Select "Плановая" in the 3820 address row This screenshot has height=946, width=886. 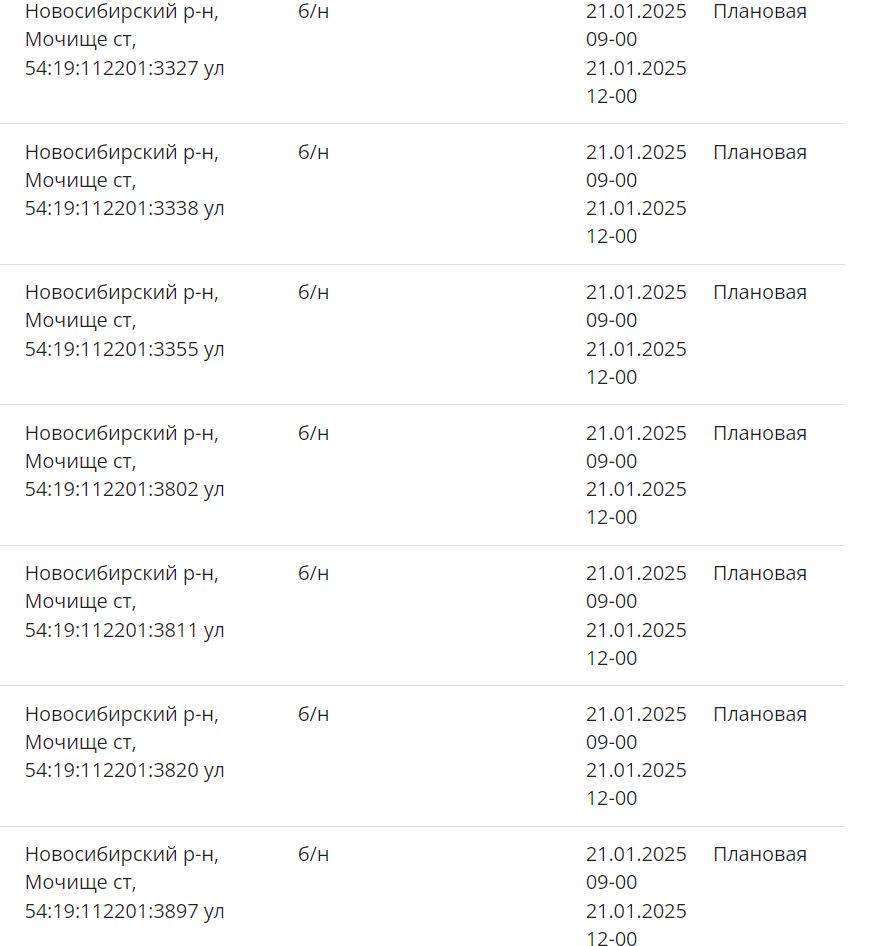[x=759, y=714]
